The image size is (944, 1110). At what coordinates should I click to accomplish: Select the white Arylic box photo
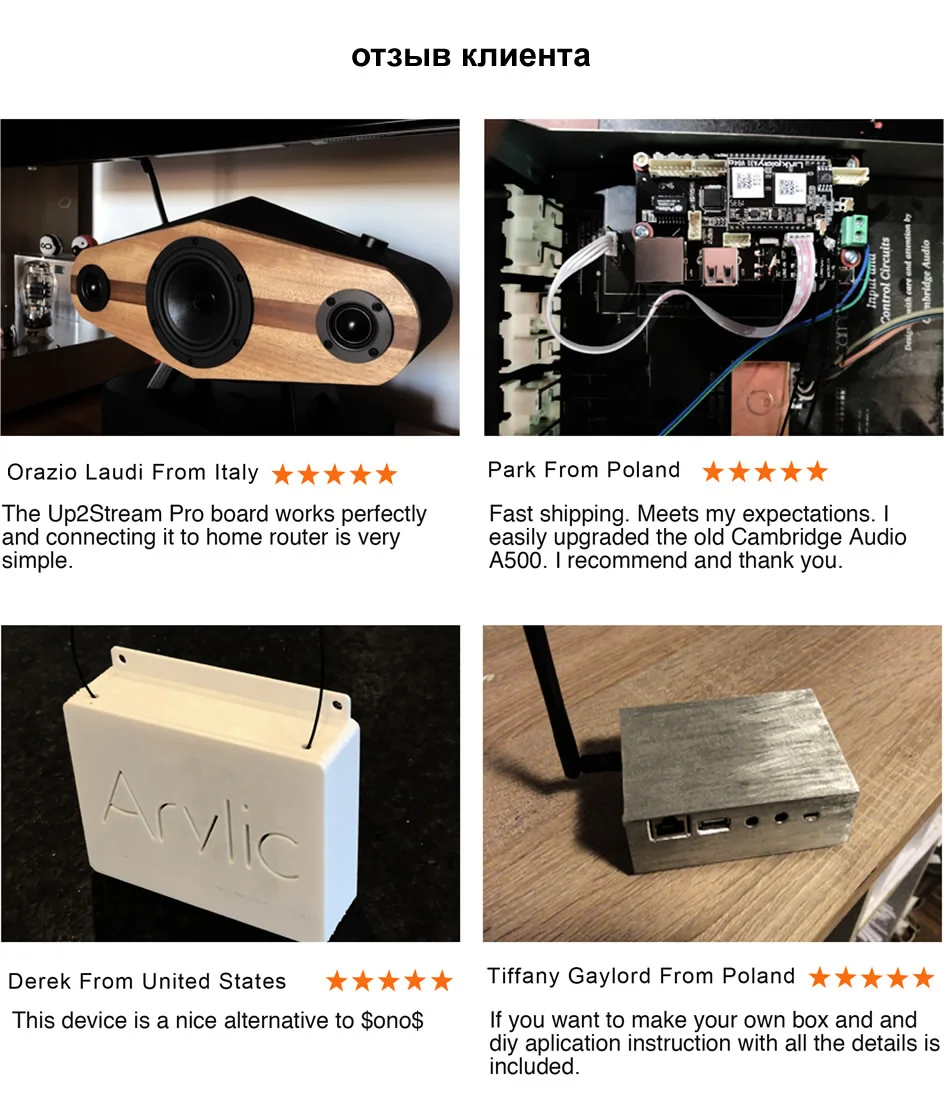tap(231, 783)
